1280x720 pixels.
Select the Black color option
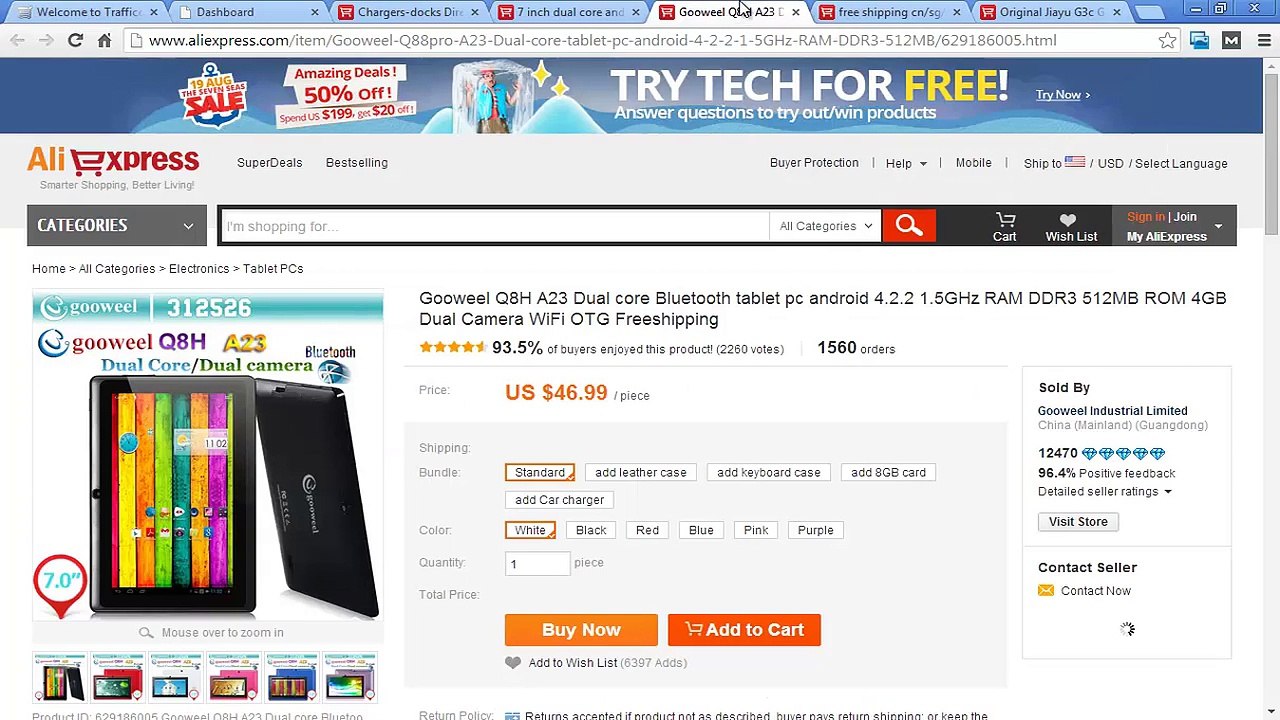tap(591, 530)
